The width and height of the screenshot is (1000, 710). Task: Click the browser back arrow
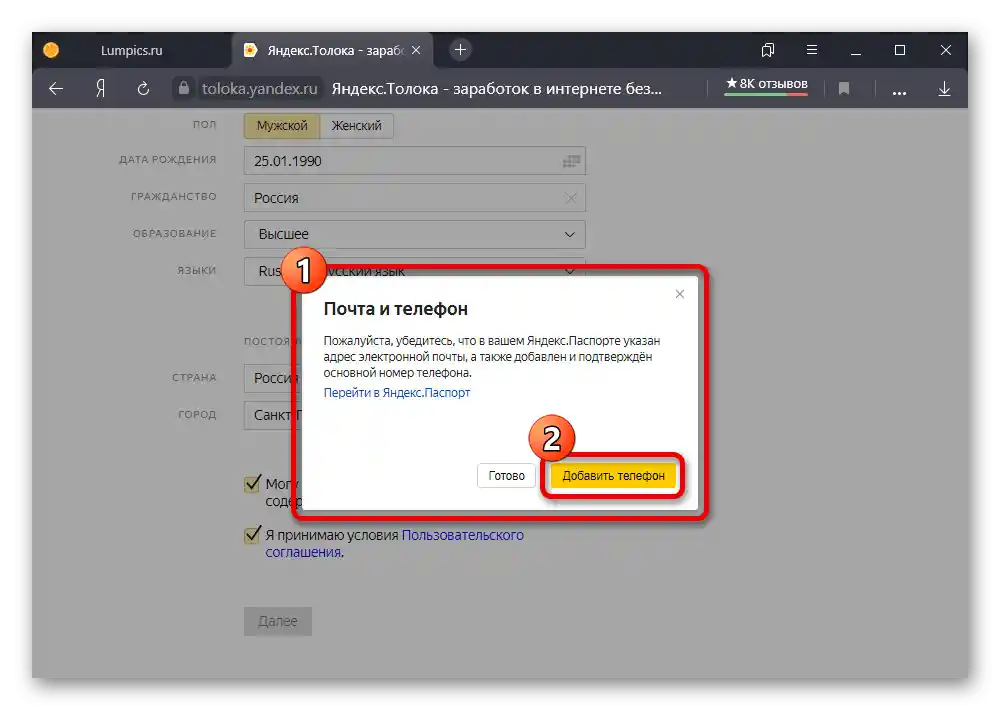(x=56, y=89)
